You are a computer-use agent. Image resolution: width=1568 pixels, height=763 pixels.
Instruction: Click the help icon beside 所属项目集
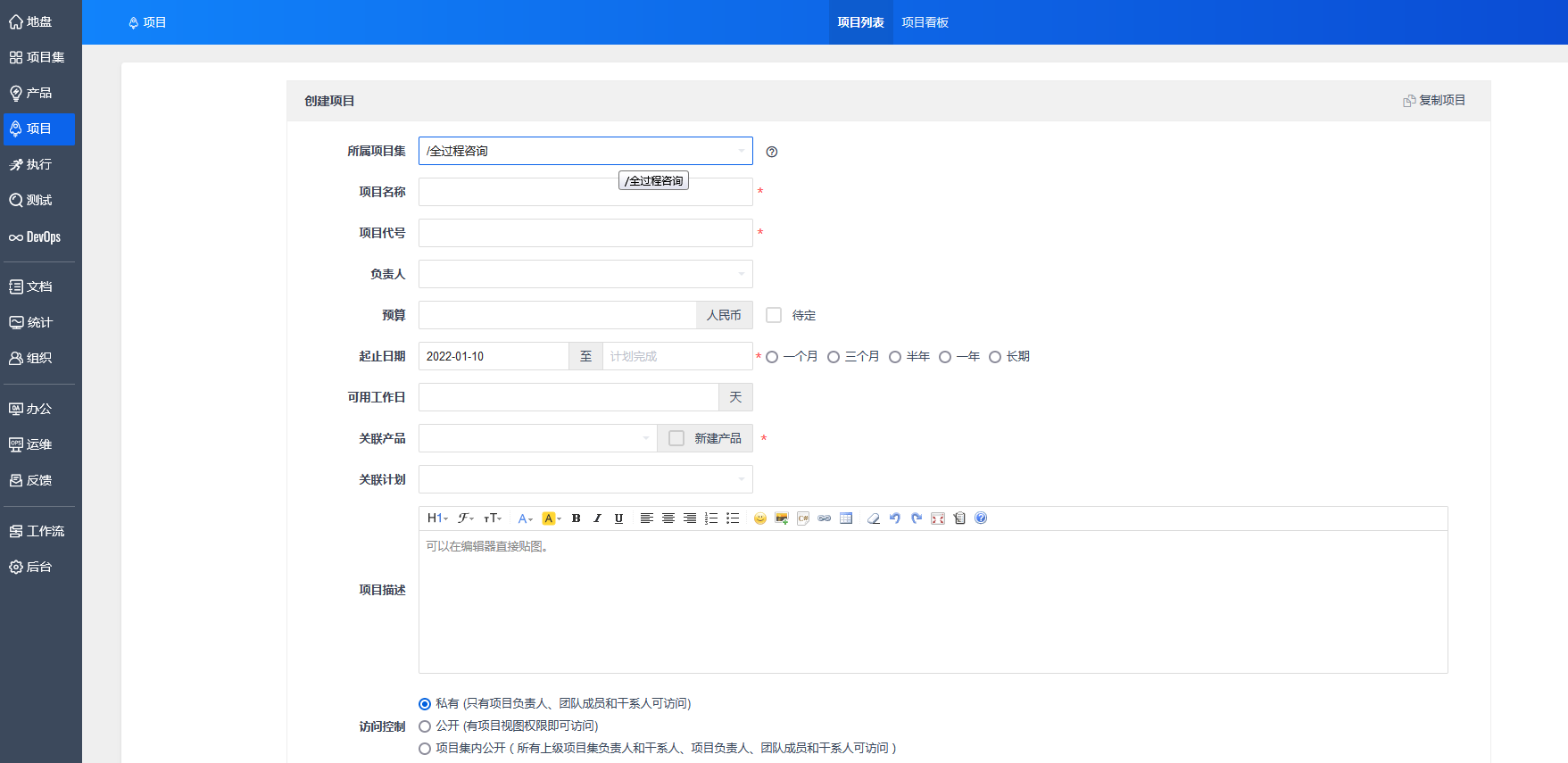[x=772, y=152]
